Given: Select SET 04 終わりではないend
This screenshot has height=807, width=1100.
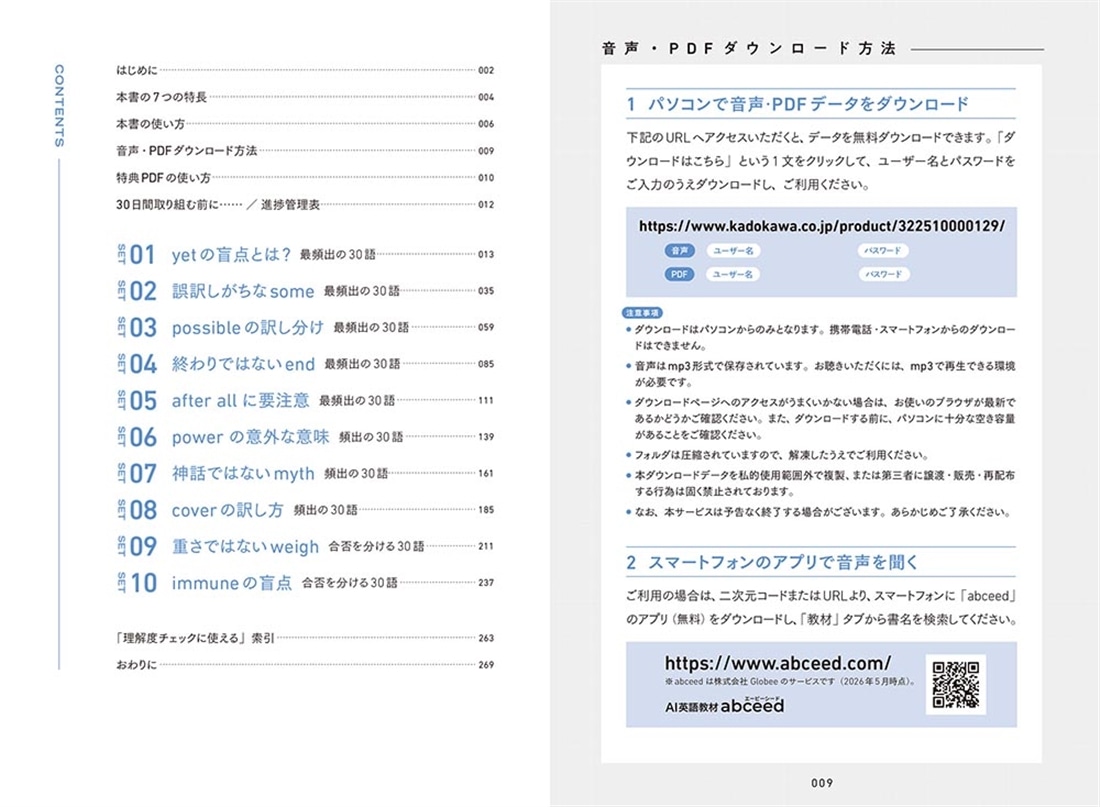Looking at the screenshot, I should tap(304, 364).
